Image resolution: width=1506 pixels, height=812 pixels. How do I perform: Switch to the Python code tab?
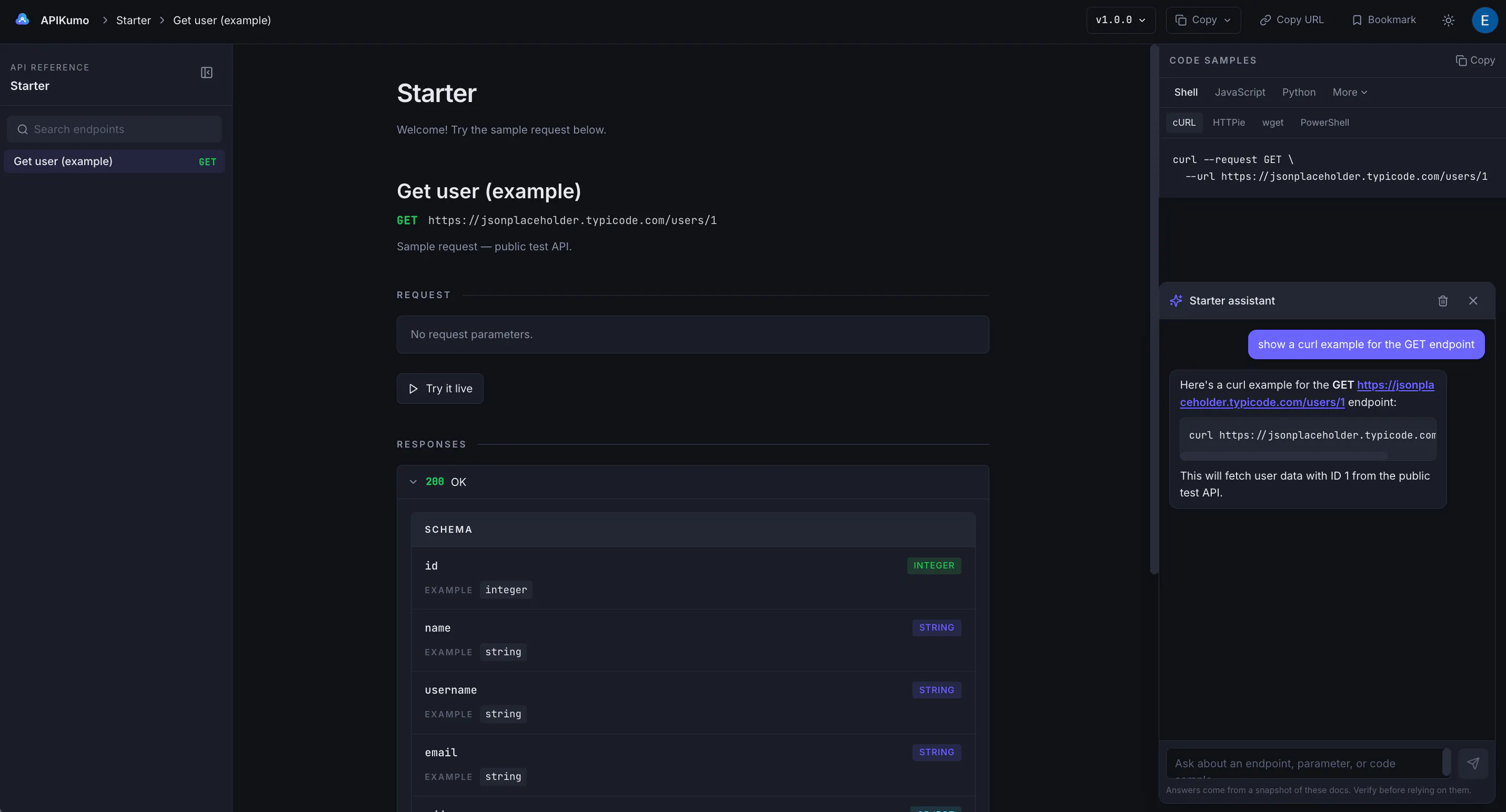[x=1299, y=93]
